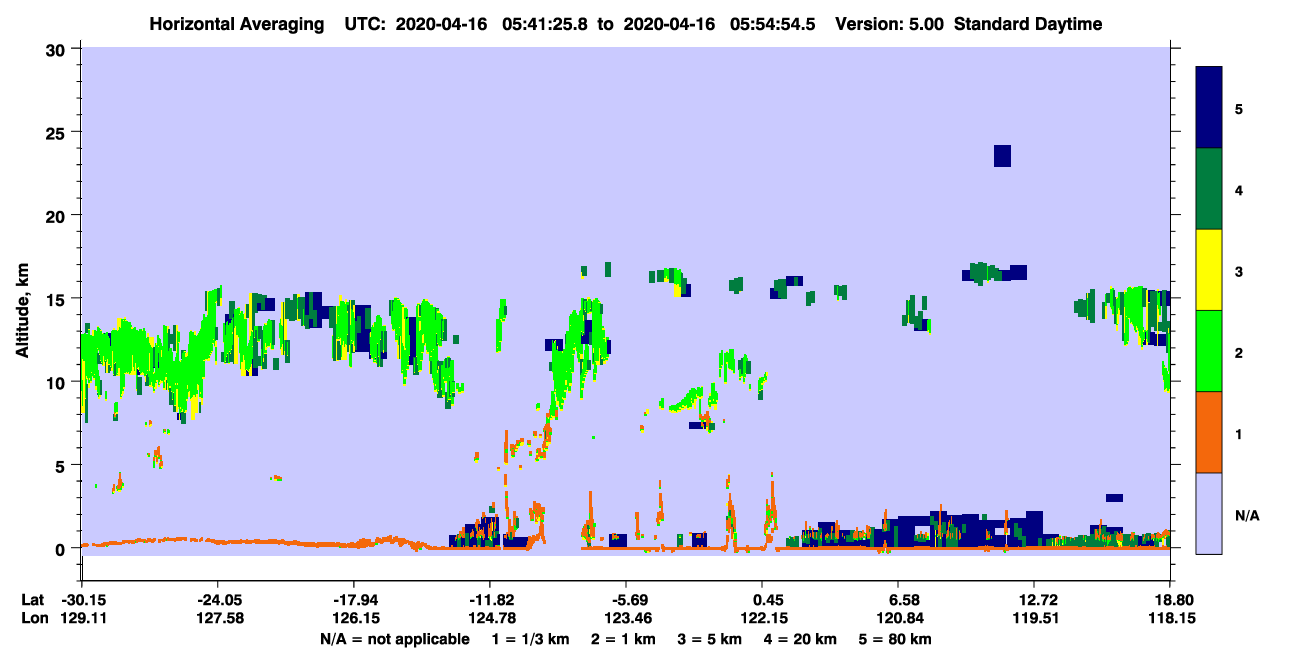Image resolution: width=1300 pixels, height=667 pixels.
Task: Click the longitude value 122.15
Action: click(x=762, y=618)
